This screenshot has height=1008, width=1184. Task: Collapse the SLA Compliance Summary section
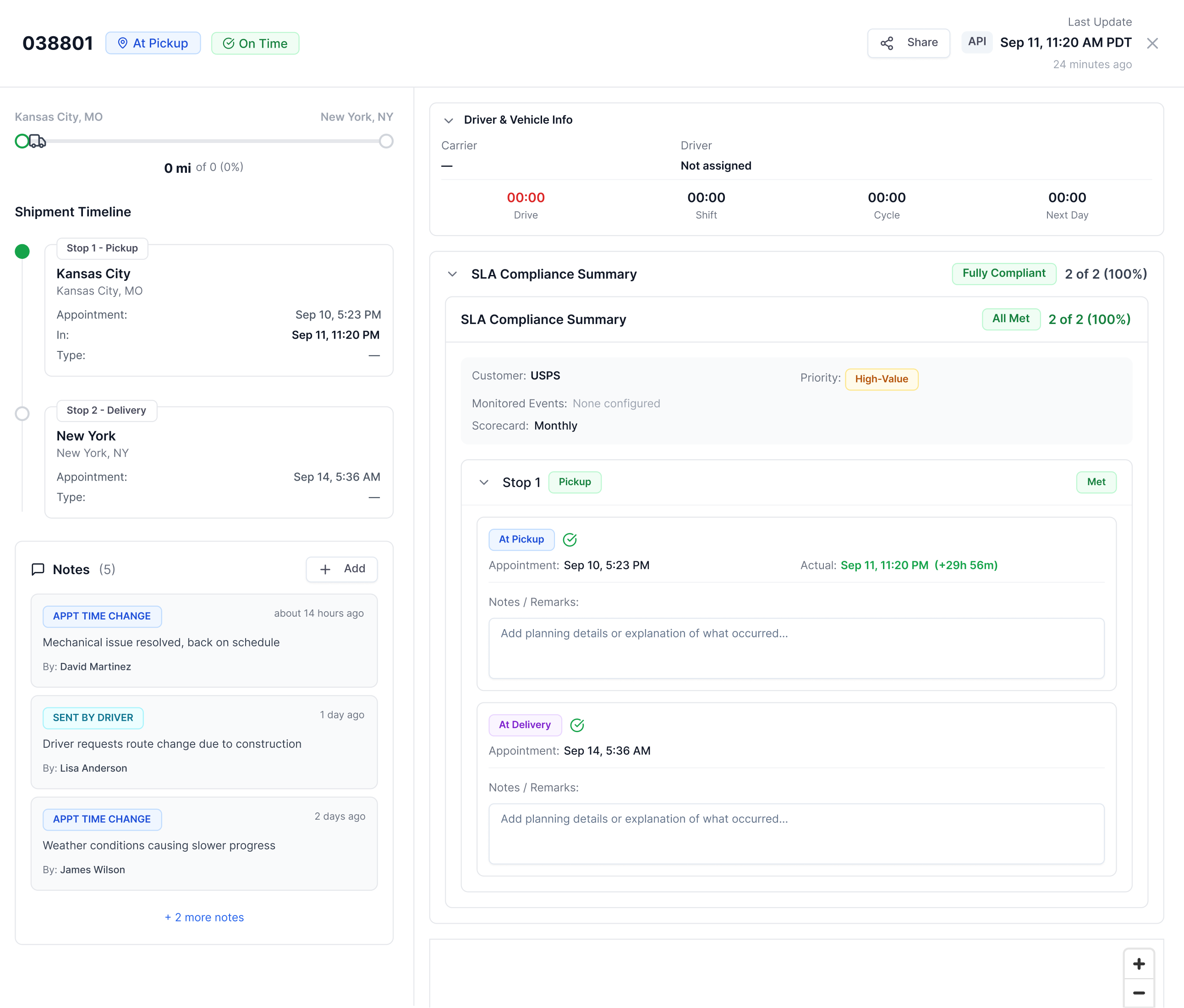(452, 274)
